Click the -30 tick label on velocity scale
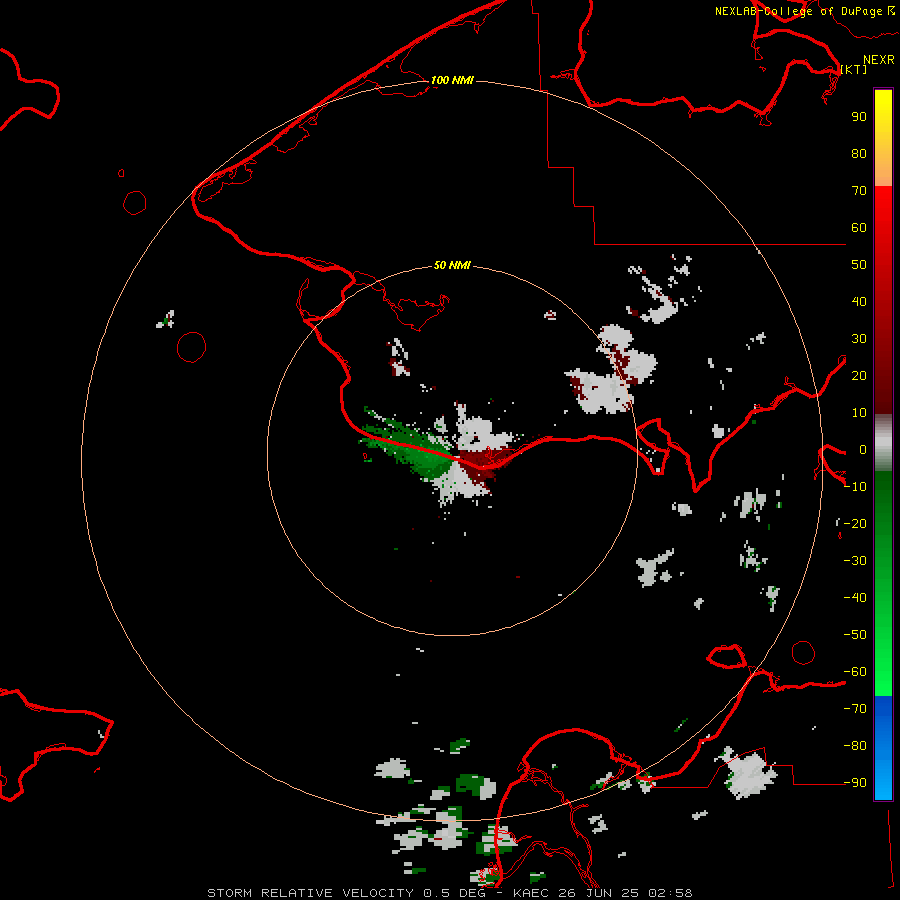The height and width of the screenshot is (900, 900). (x=855, y=561)
